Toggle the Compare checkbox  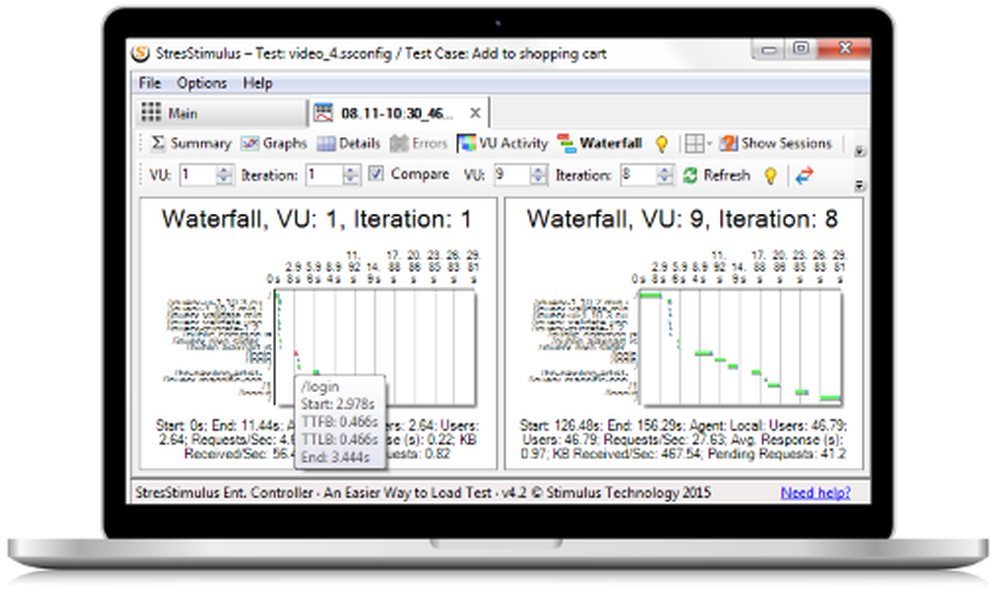[x=376, y=174]
